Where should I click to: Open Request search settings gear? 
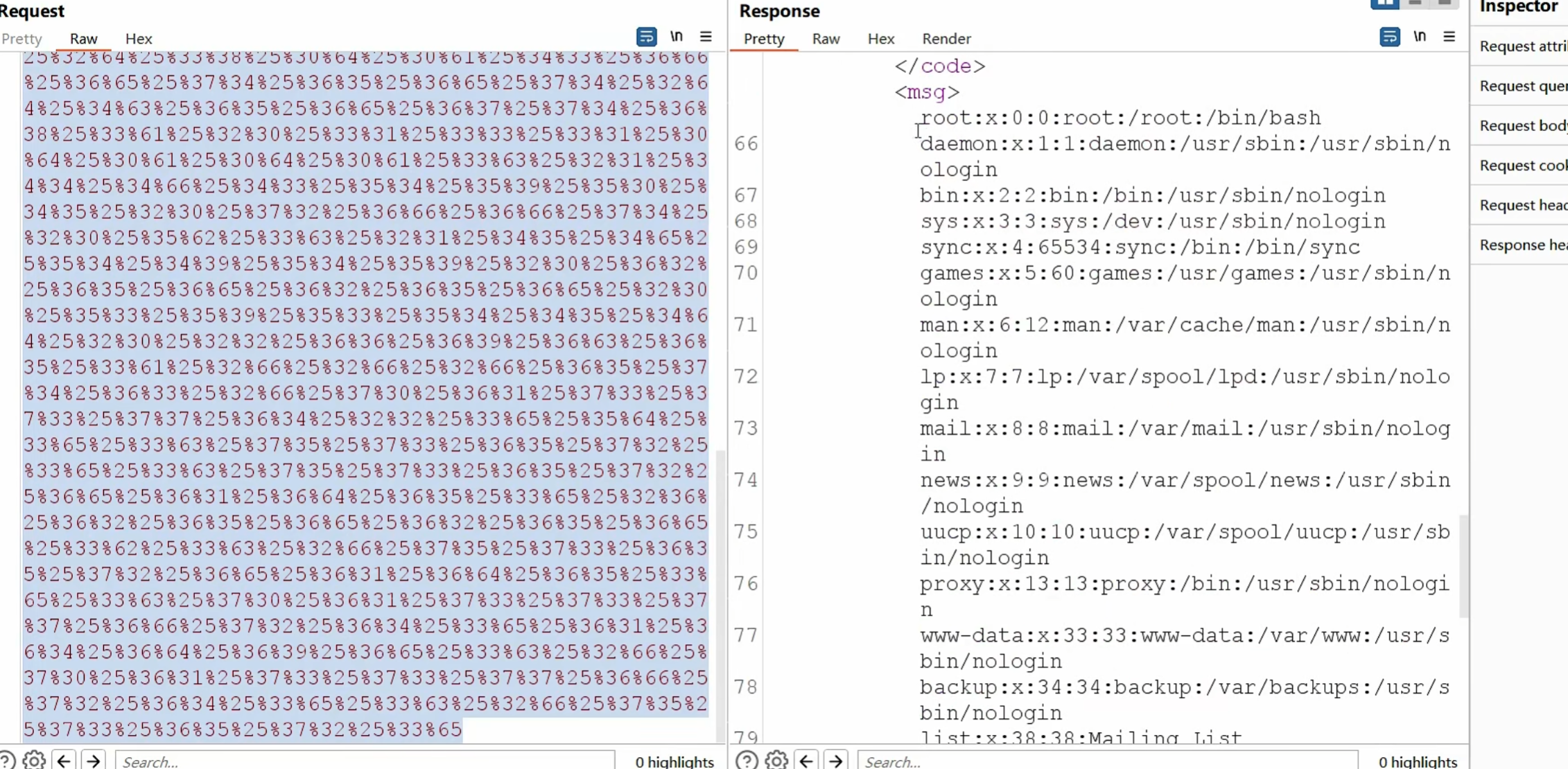click(x=34, y=760)
